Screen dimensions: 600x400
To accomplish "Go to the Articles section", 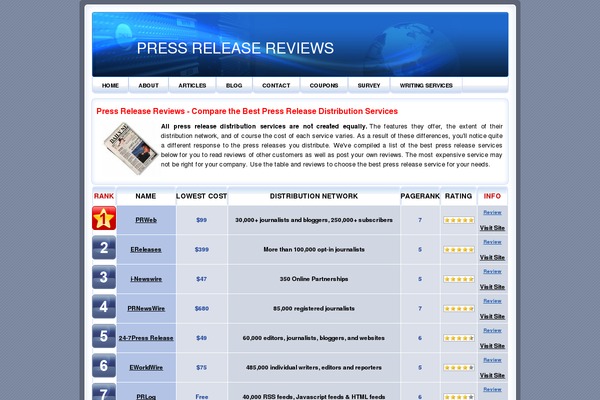I will point(192,85).
